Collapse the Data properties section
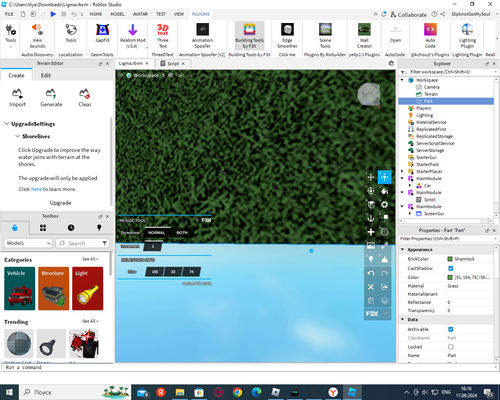The image size is (500, 400). click(x=402, y=319)
